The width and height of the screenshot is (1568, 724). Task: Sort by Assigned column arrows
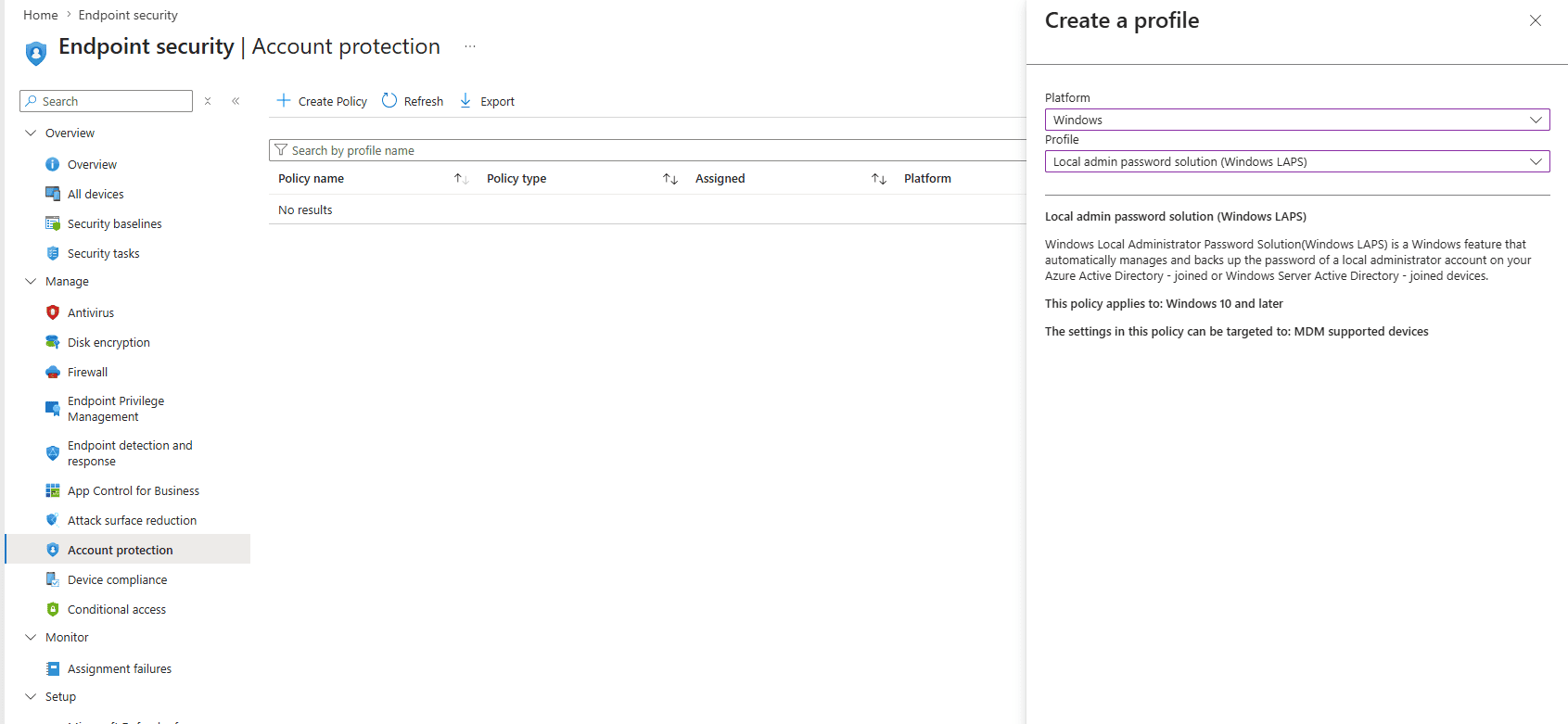879,179
